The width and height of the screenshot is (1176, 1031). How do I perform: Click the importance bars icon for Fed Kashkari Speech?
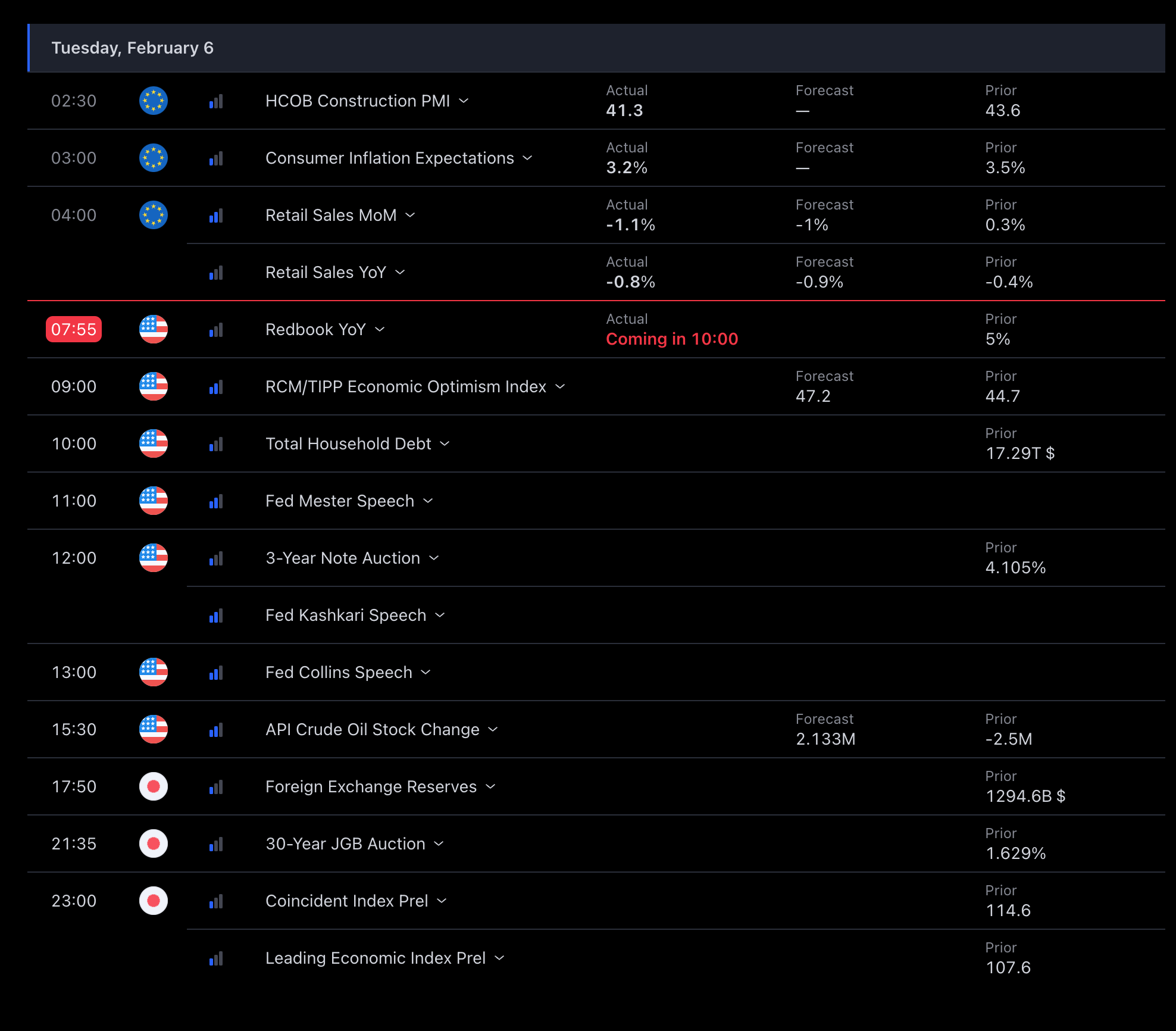[216, 616]
